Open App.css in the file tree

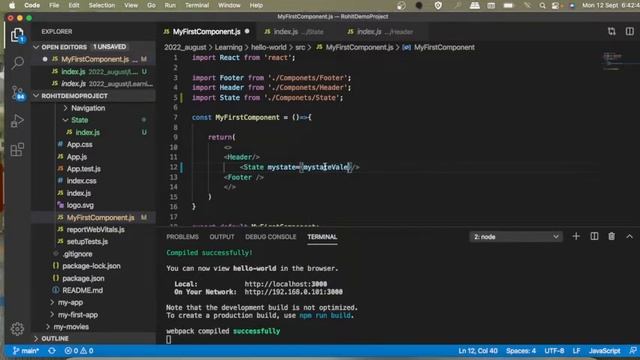(x=80, y=144)
